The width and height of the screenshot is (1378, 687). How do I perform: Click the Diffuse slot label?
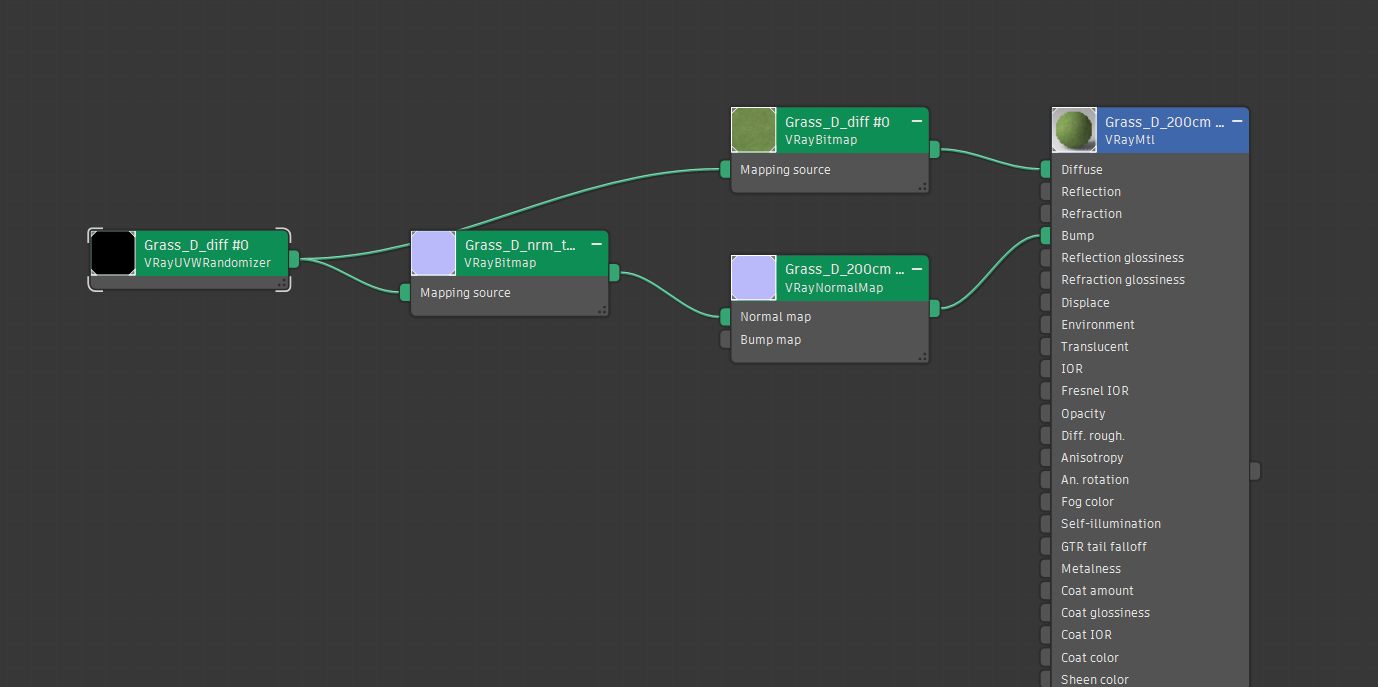point(1082,169)
